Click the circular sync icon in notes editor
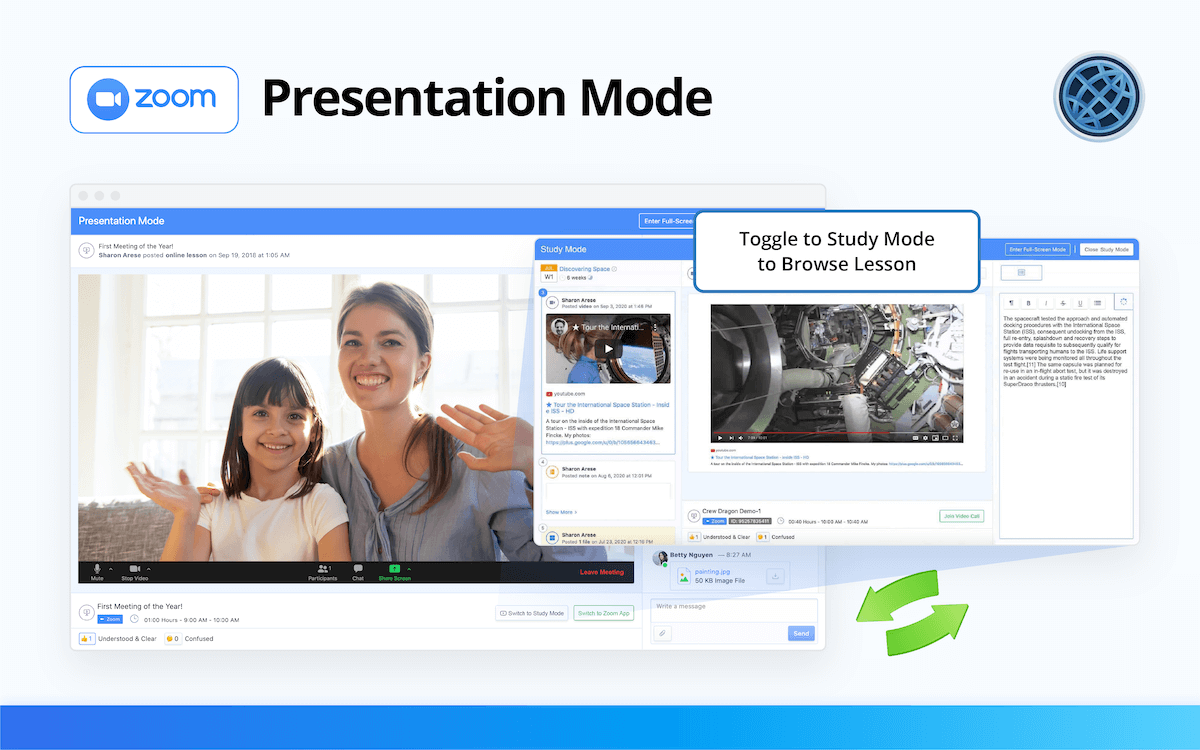This screenshot has width=1200, height=750. pos(1123,301)
